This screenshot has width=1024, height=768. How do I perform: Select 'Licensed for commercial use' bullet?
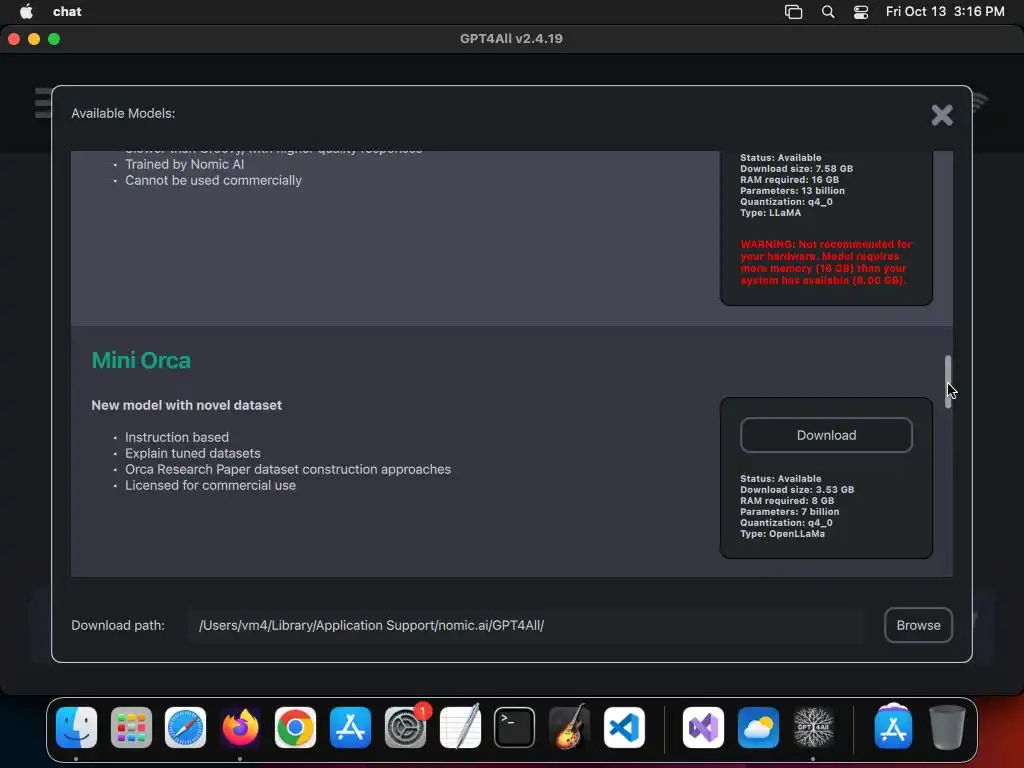(x=210, y=485)
